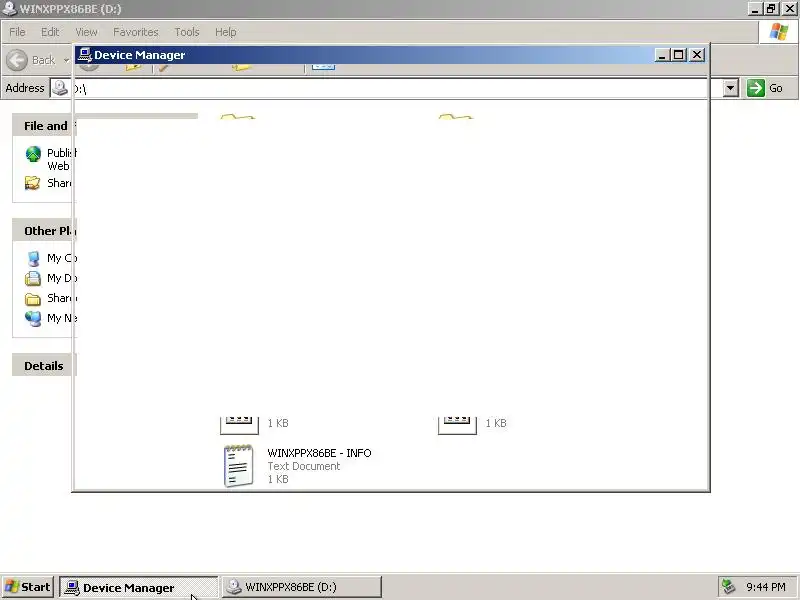Screen dimensions: 800x600
Task: Click the drive icon in Address bar
Action: pos(60,88)
